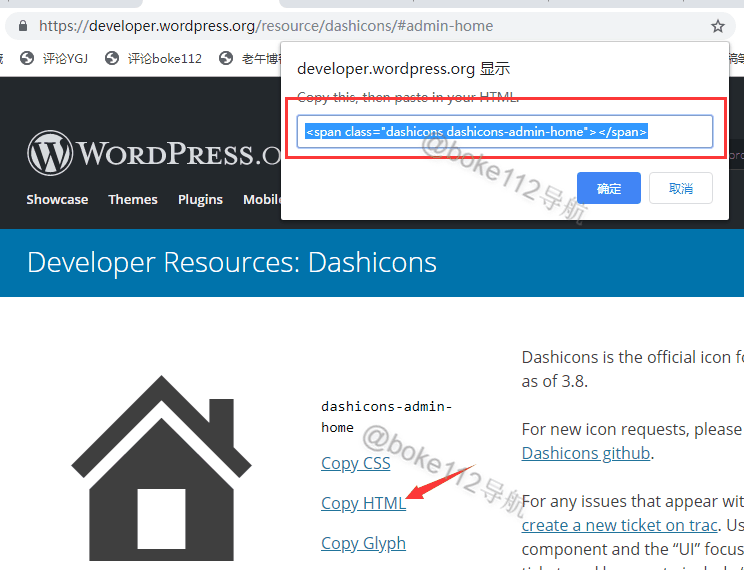
Task: Open the Plugins menu item
Action: pyautogui.click(x=200, y=200)
